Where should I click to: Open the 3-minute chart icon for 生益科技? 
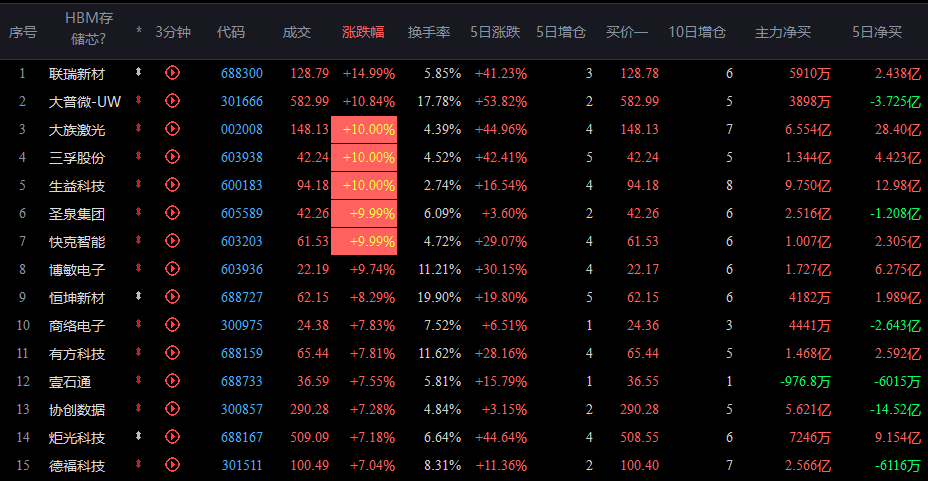click(x=172, y=185)
